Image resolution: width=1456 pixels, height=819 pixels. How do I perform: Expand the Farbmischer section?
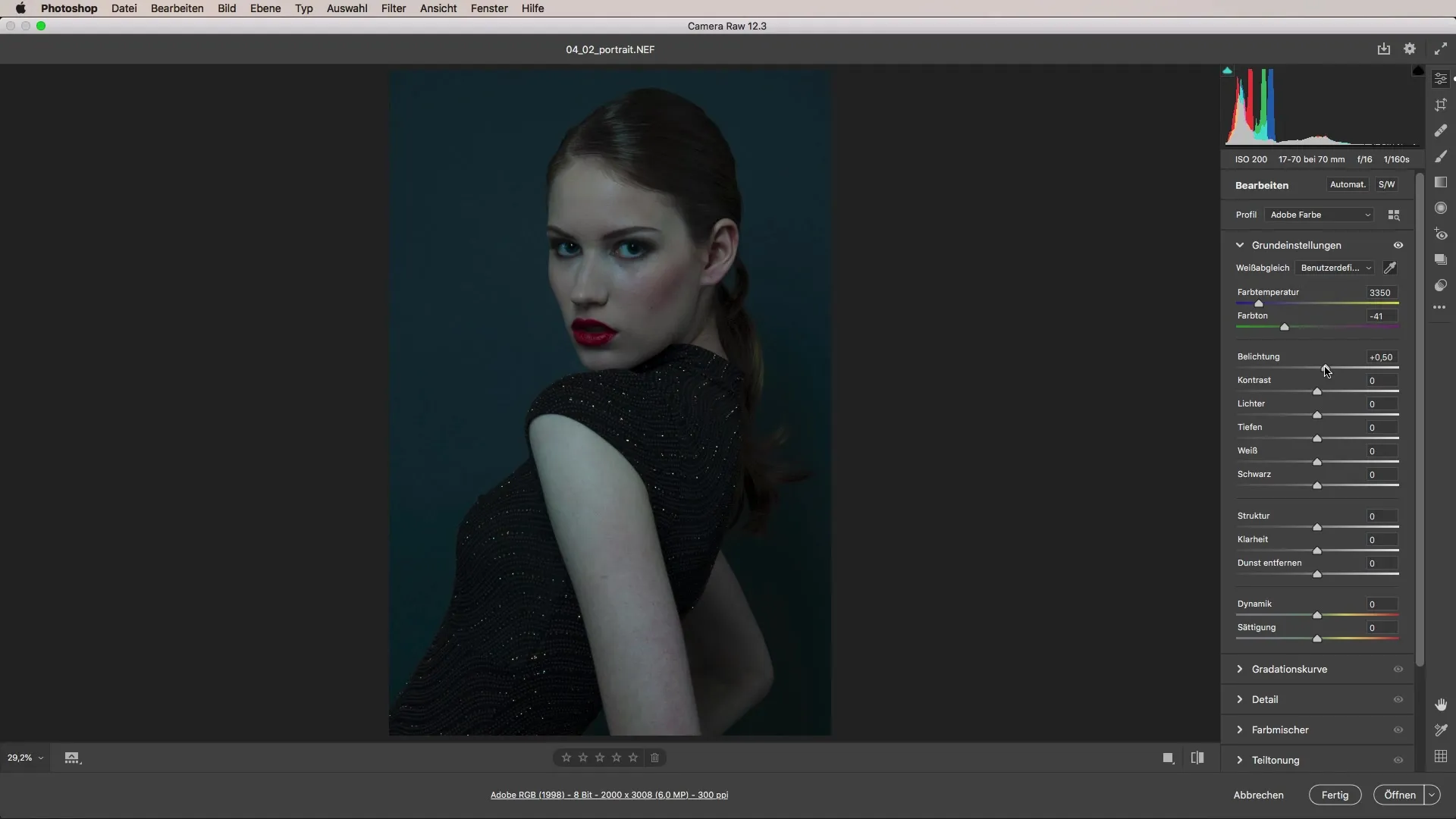pyautogui.click(x=1240, y=730)
